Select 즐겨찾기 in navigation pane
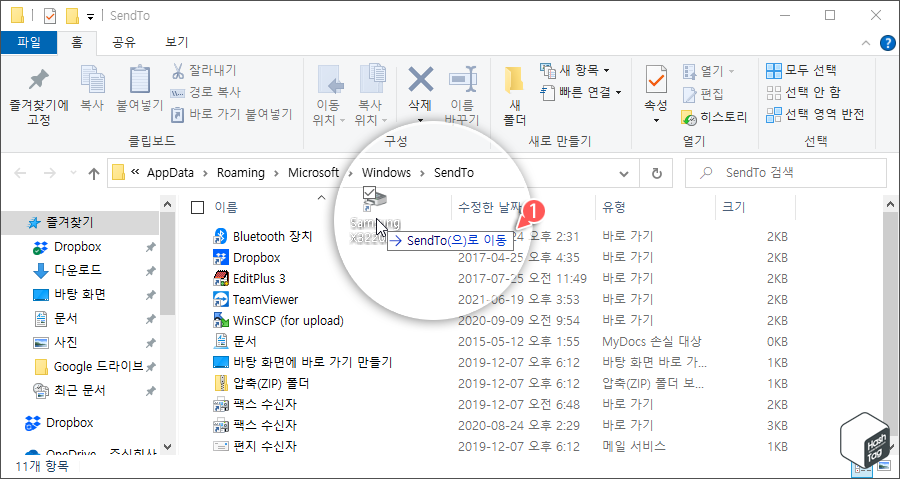Image resolution: width=900 pixels, height=479 pixels. coord(69,223)
